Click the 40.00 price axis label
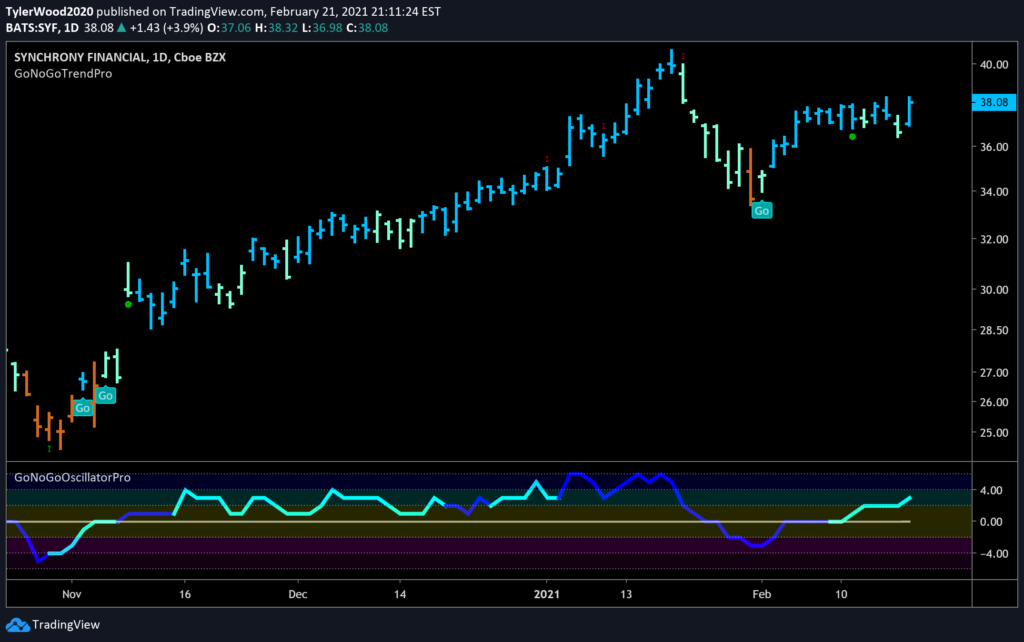1024x642 pixels. 993,64
